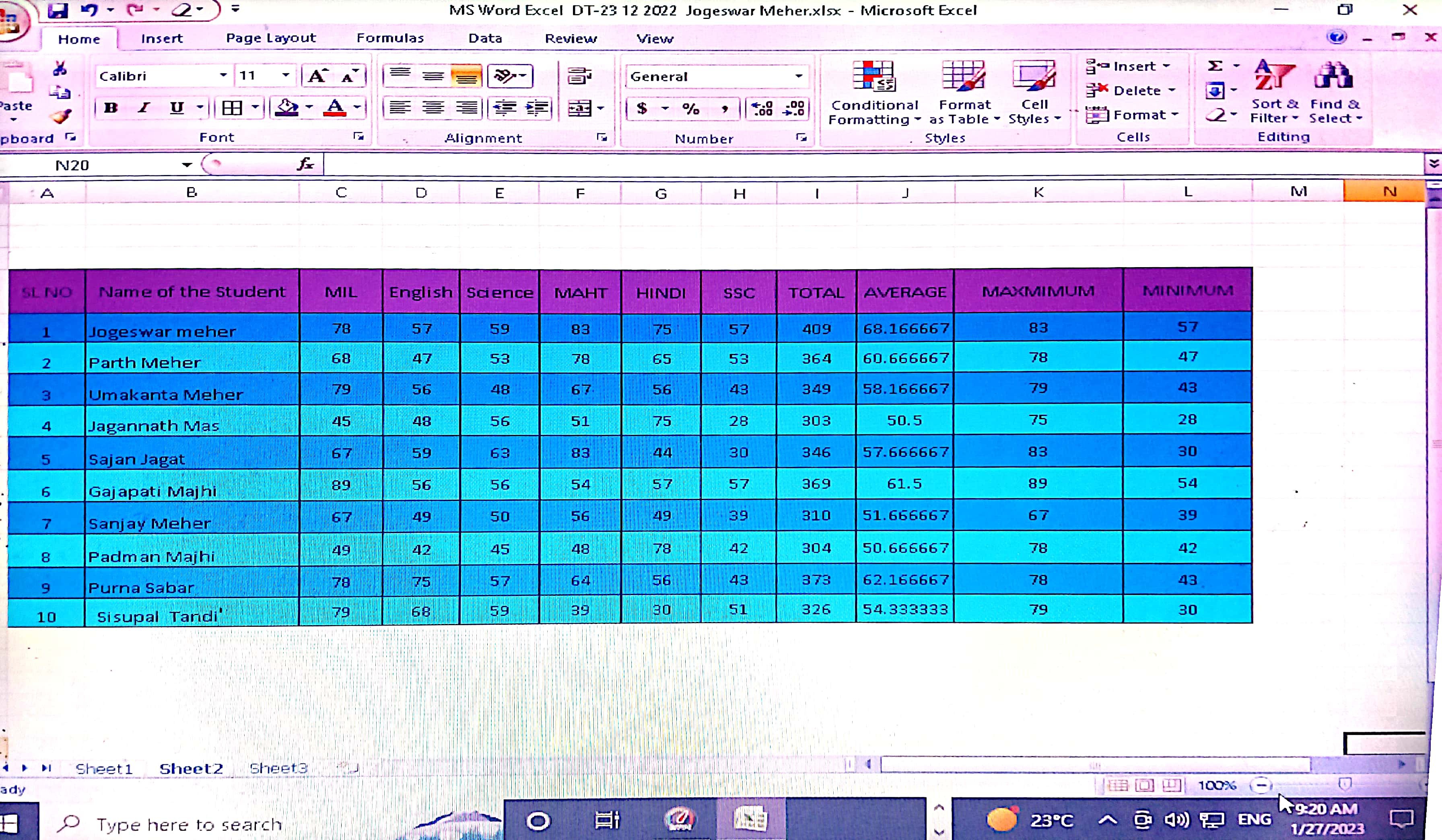Toggle bold formatting

(111, 107)
